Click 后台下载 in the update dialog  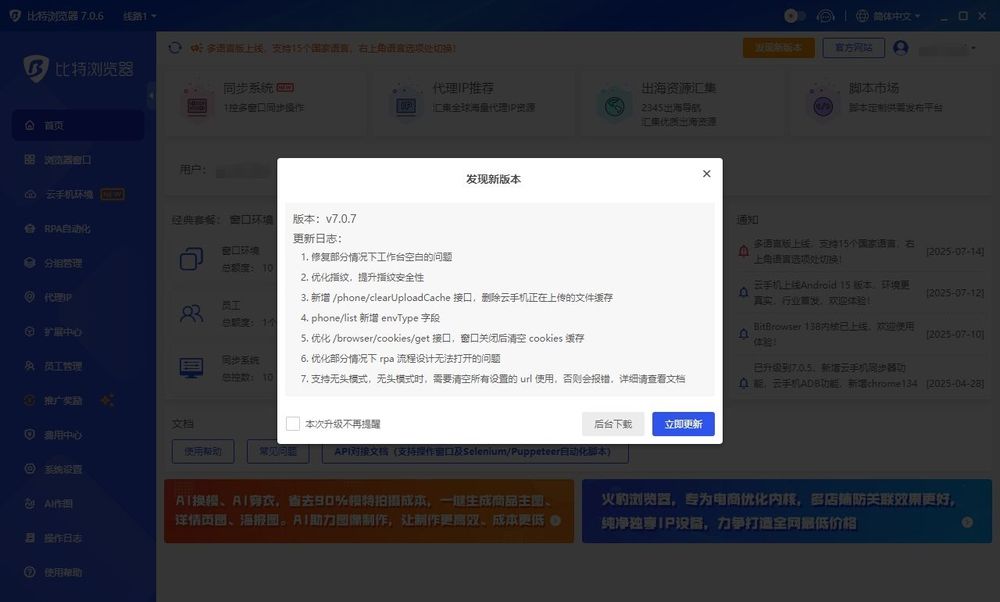[x=613, y=424]
